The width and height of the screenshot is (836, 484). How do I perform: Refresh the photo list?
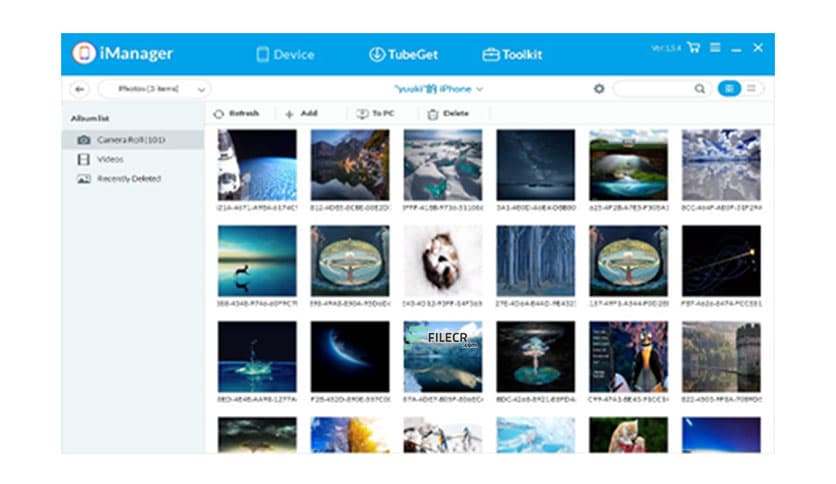coord(236,114)
